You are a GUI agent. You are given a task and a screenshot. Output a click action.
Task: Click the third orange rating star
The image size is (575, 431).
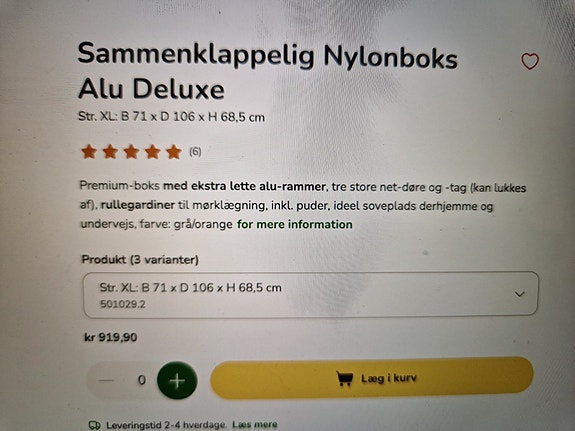coord(131,151)
